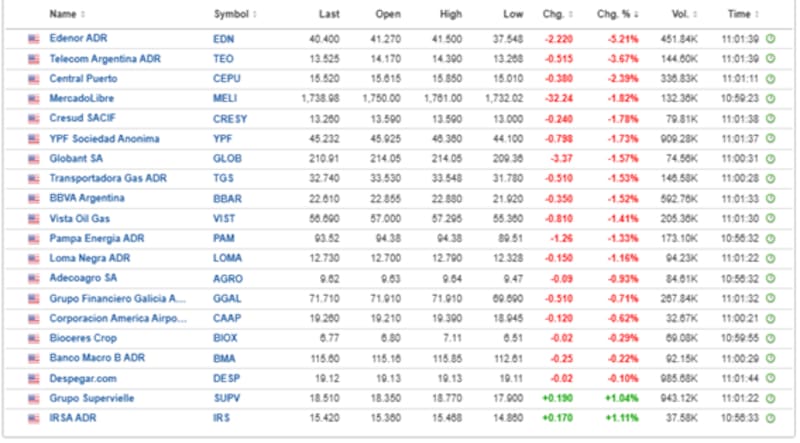Viewport: 800px width, 443px height.
Task: Click the clock icon in the IRSA ADR row
Action: (x=769, y=418)
